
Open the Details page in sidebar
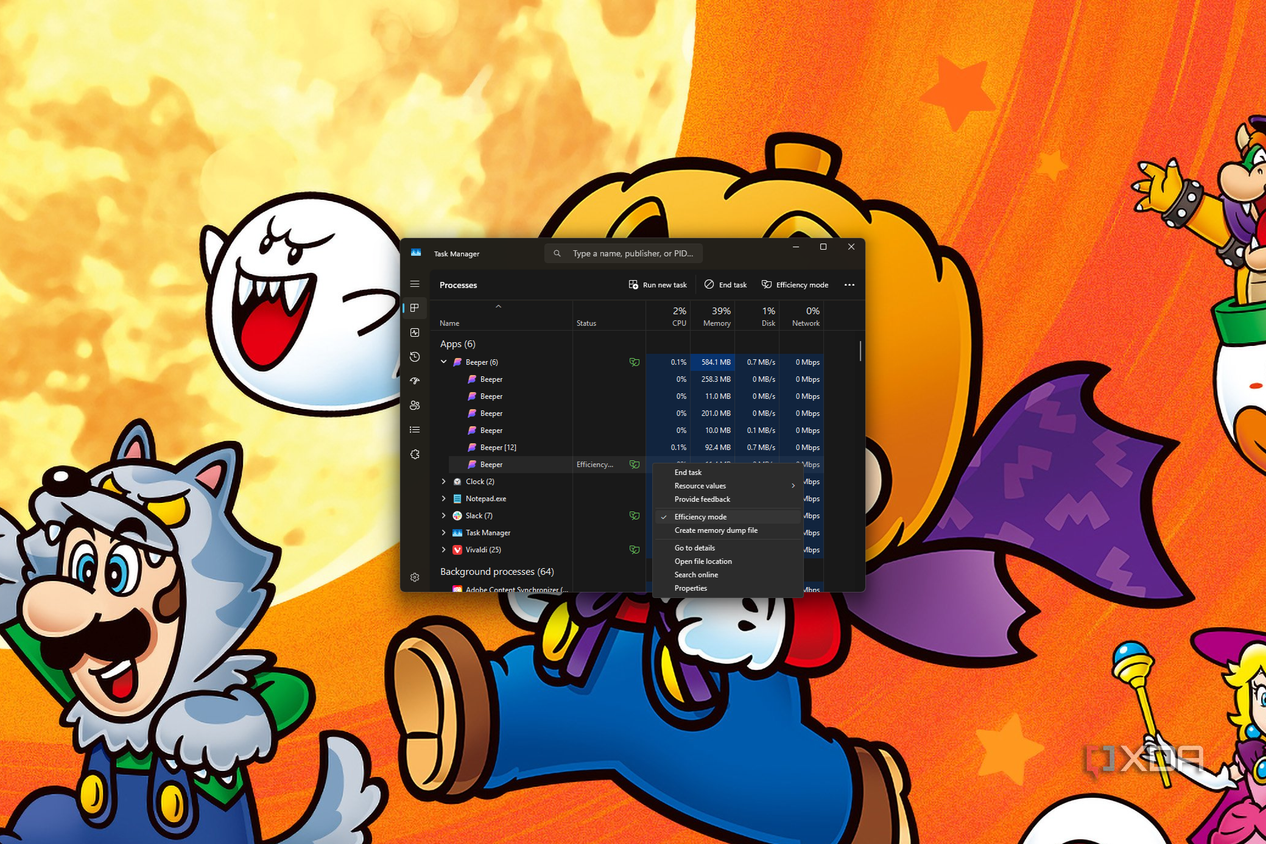pos(415,430)
